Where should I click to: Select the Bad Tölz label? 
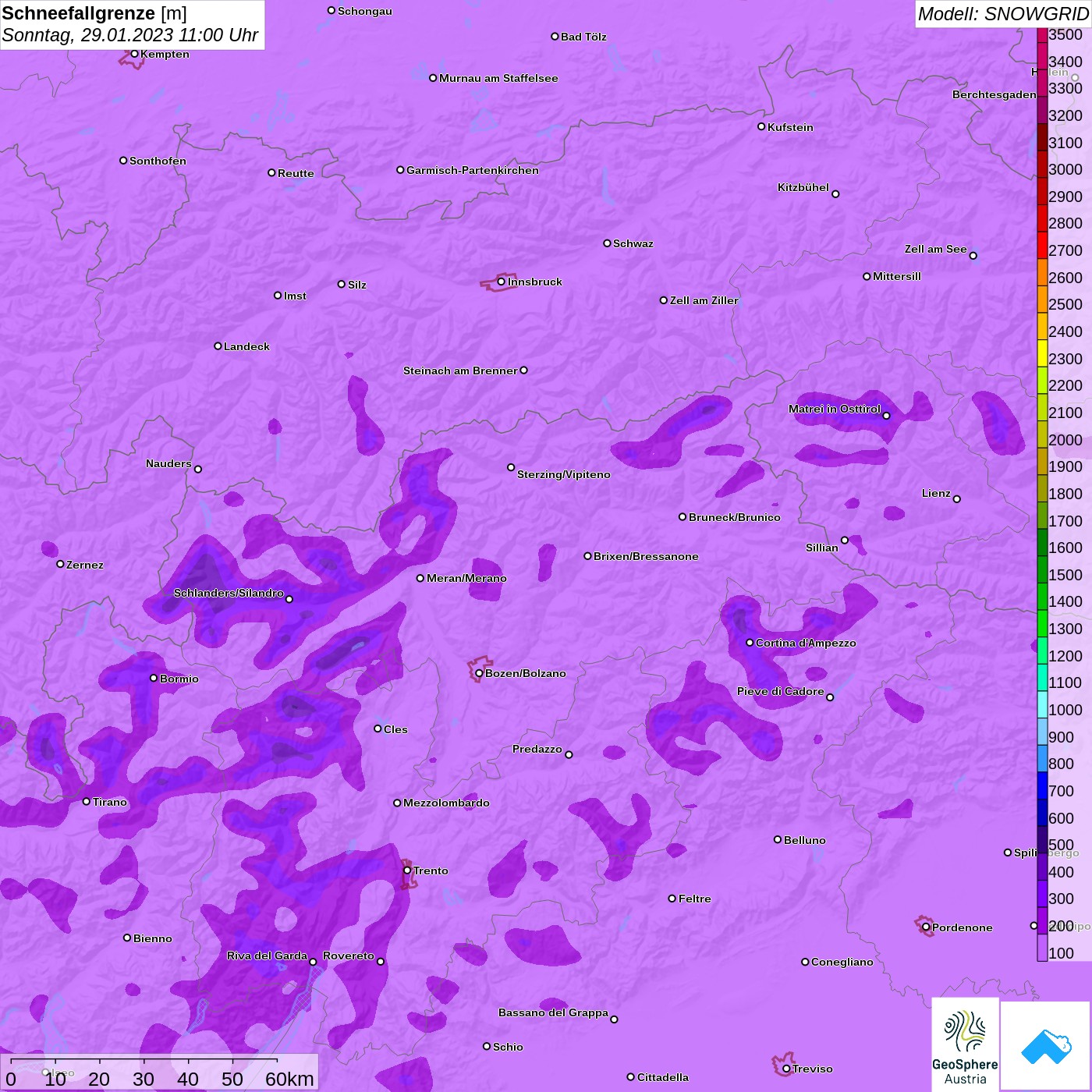(x=583, y=37)
